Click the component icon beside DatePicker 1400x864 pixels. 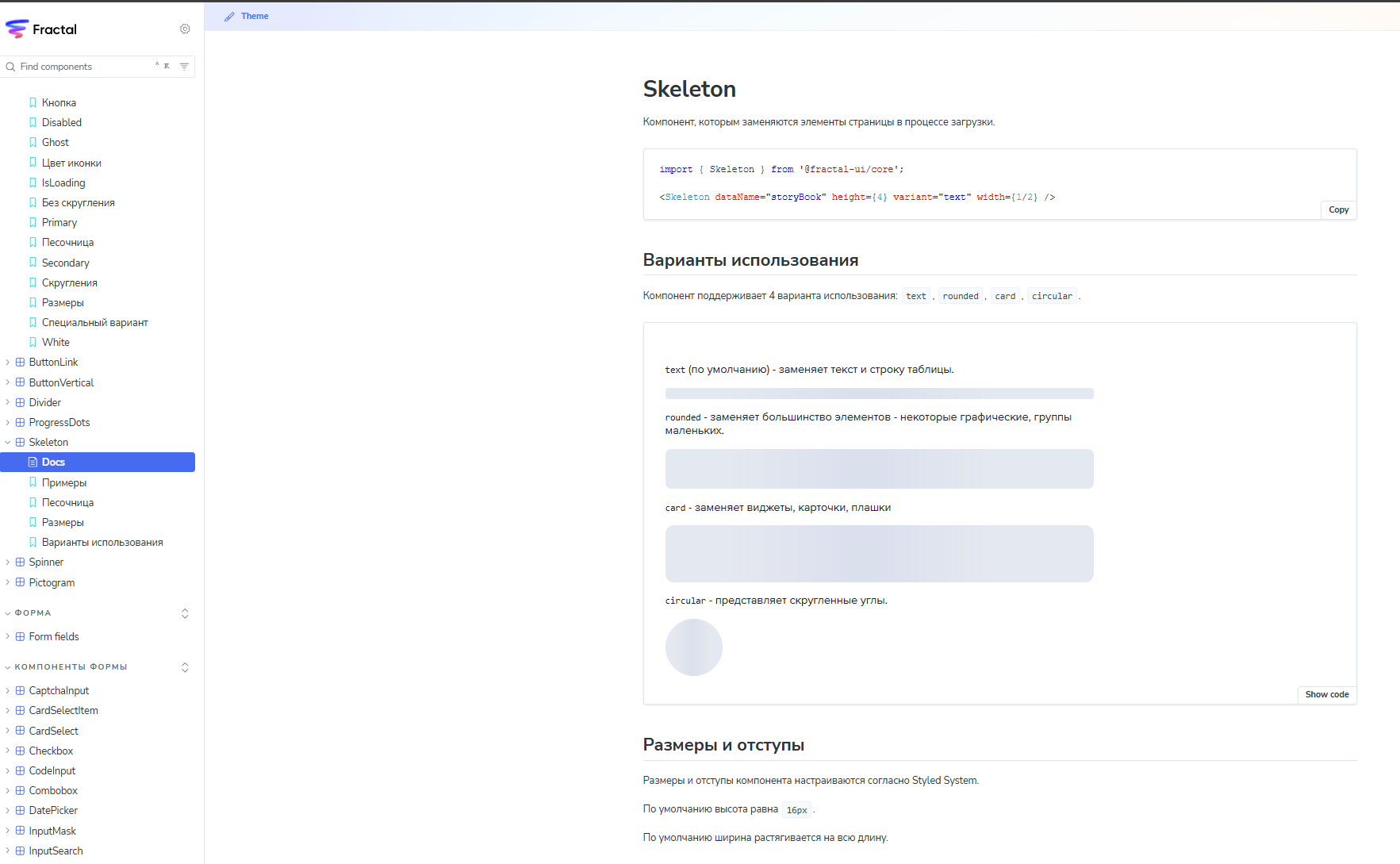21,810
